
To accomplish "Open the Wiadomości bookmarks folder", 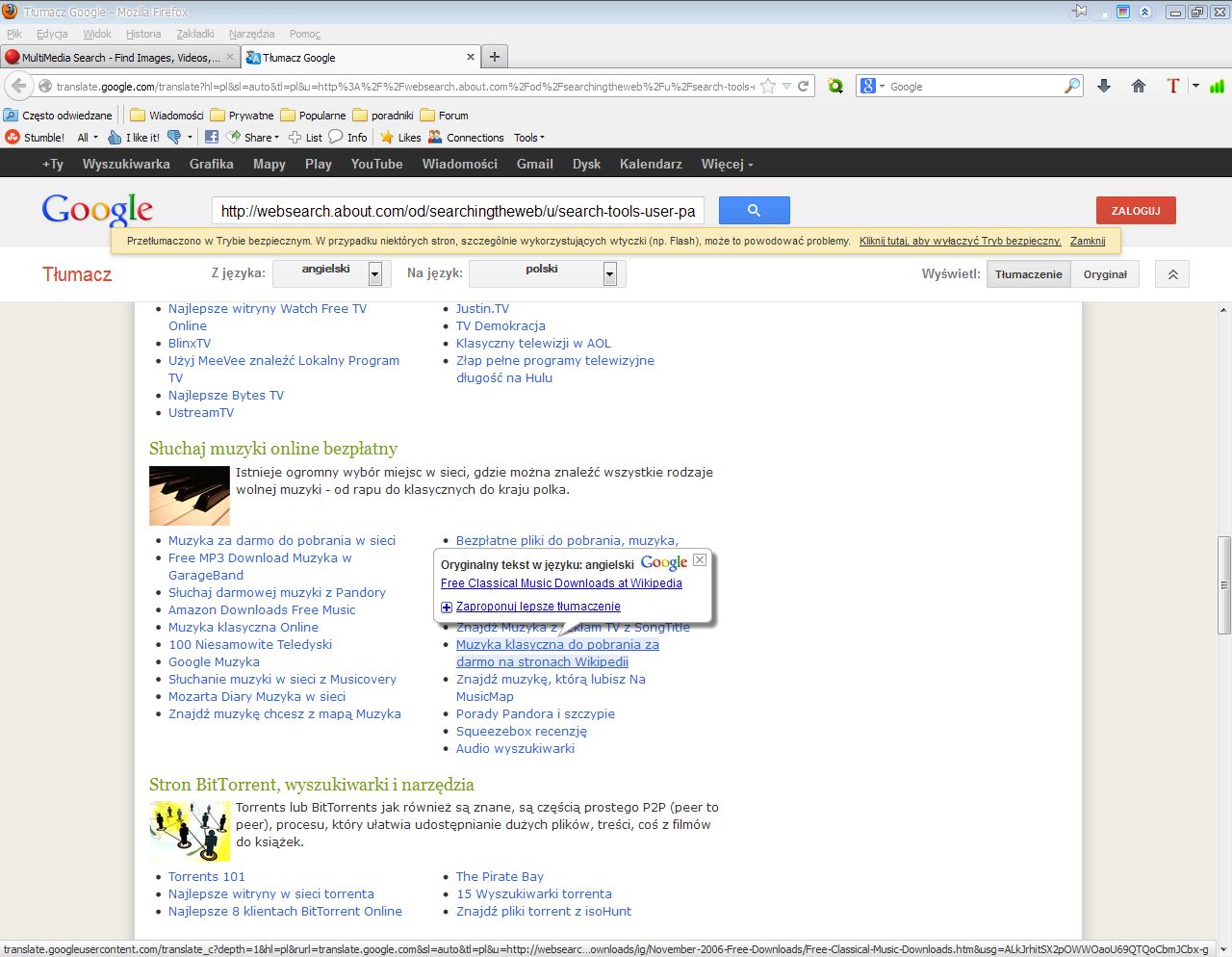I will pyautogui.click(x=167, y=116).
